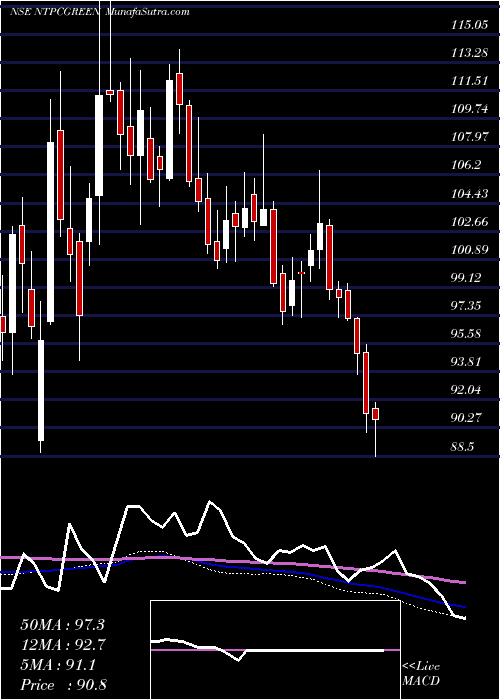Select the 111.51 price axis label

click(469, 81)
